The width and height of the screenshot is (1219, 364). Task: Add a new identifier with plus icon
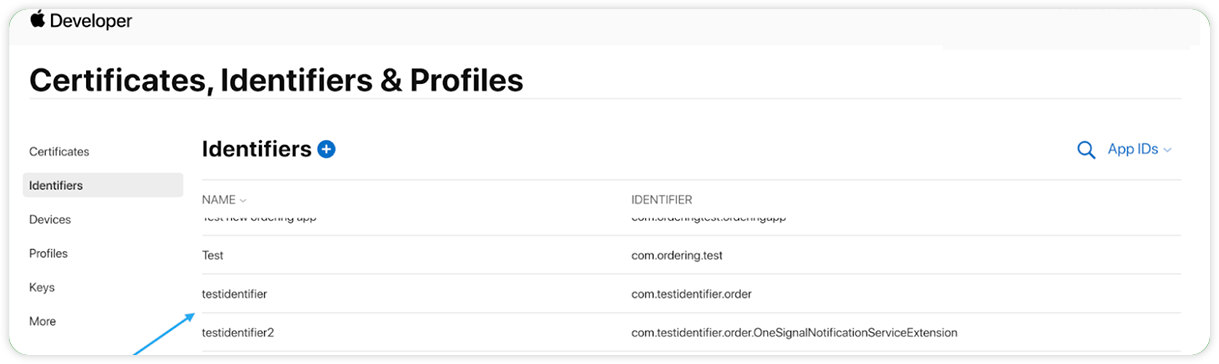[326, 149]
